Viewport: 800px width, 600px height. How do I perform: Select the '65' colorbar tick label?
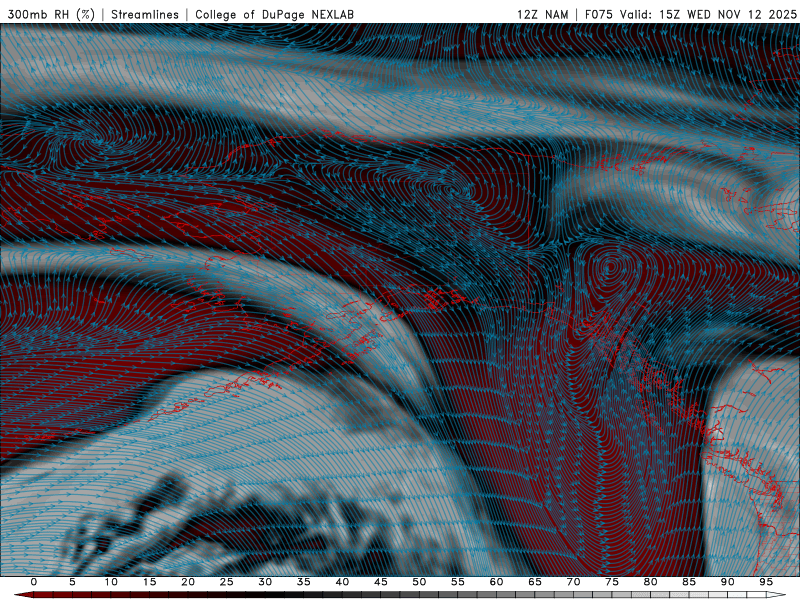click(535, 582)
